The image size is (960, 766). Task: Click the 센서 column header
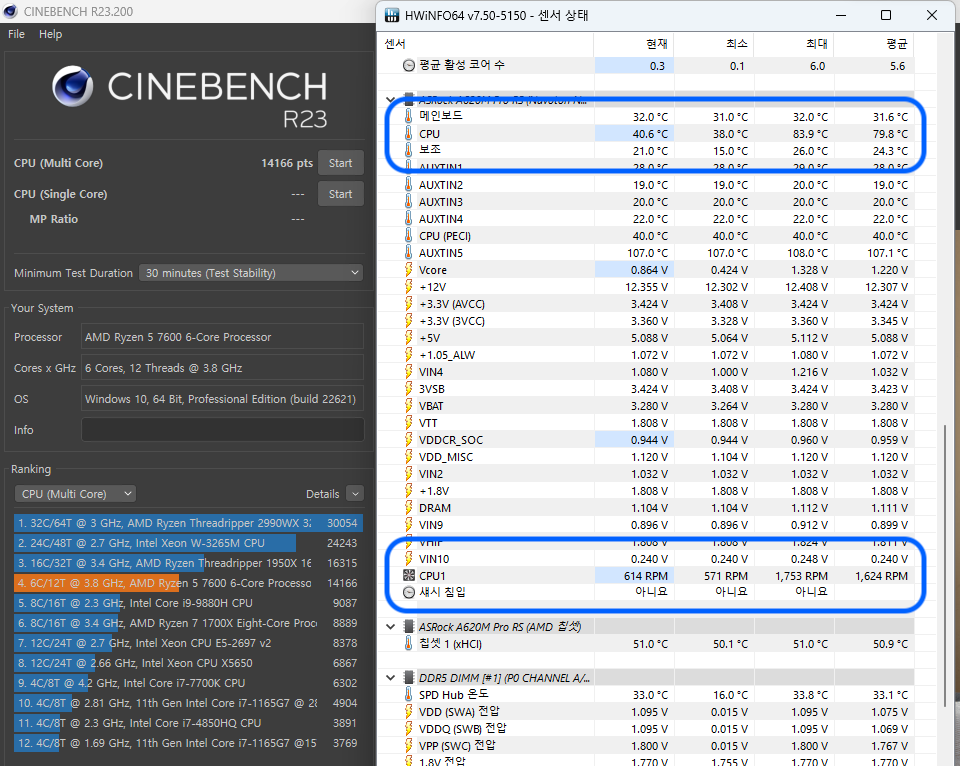pos(487,43)
